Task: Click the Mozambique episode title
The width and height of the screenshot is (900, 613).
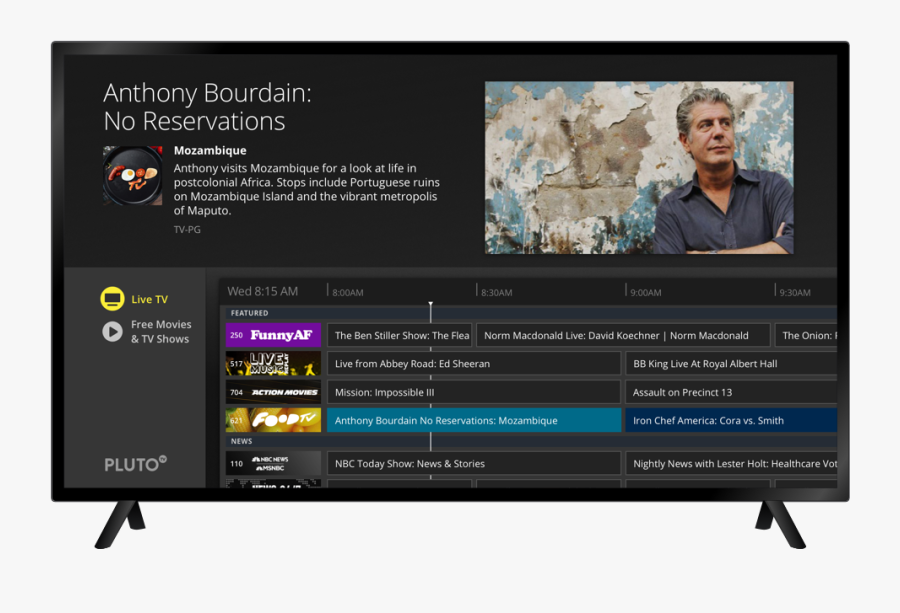Action: (x=210, y=150)
